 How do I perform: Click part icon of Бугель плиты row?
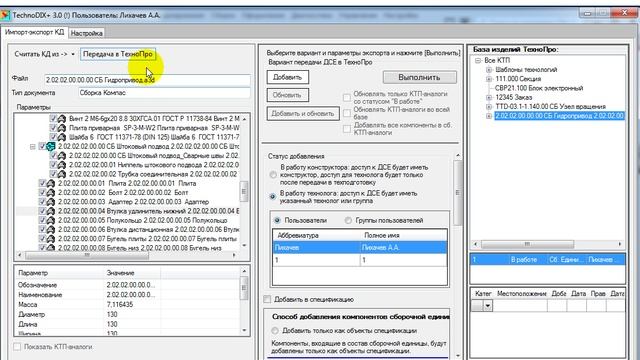click(x=51, y=238)
